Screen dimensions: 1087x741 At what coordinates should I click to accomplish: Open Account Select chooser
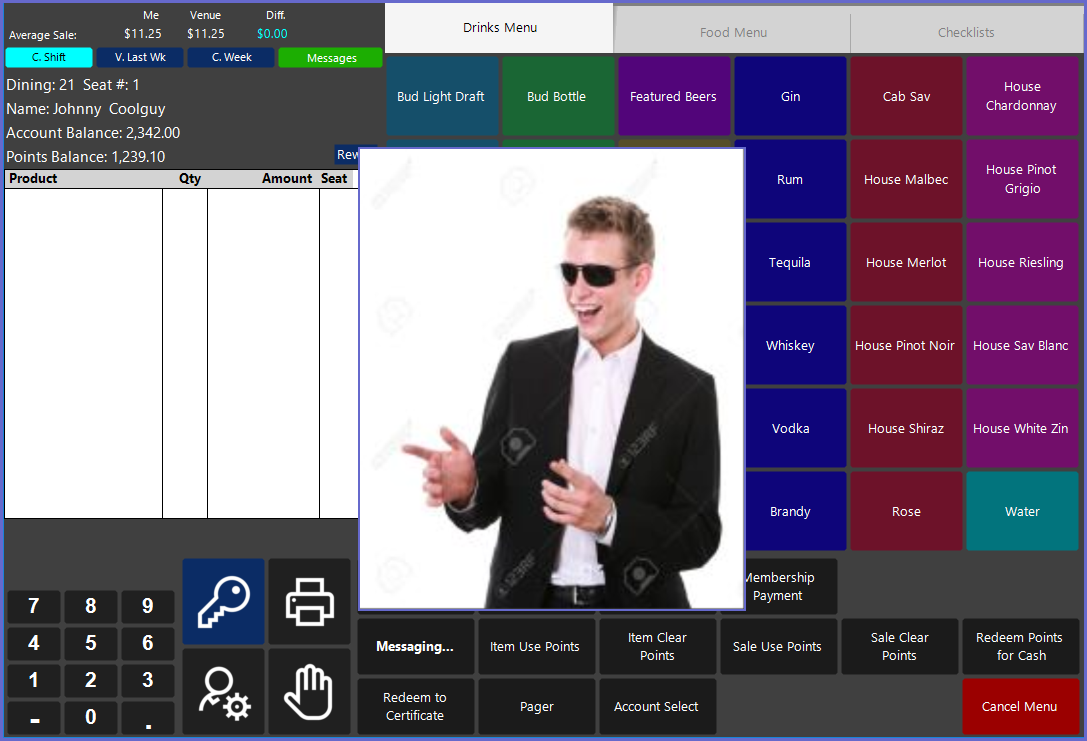tap(657, 707)
